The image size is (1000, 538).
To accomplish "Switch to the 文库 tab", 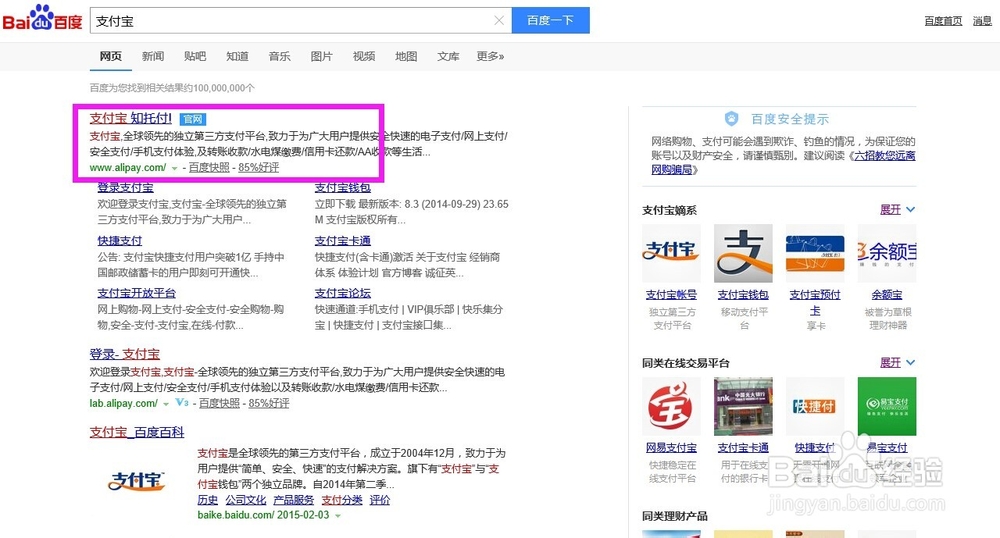I will pyautogui.click(x=448, y=56).
